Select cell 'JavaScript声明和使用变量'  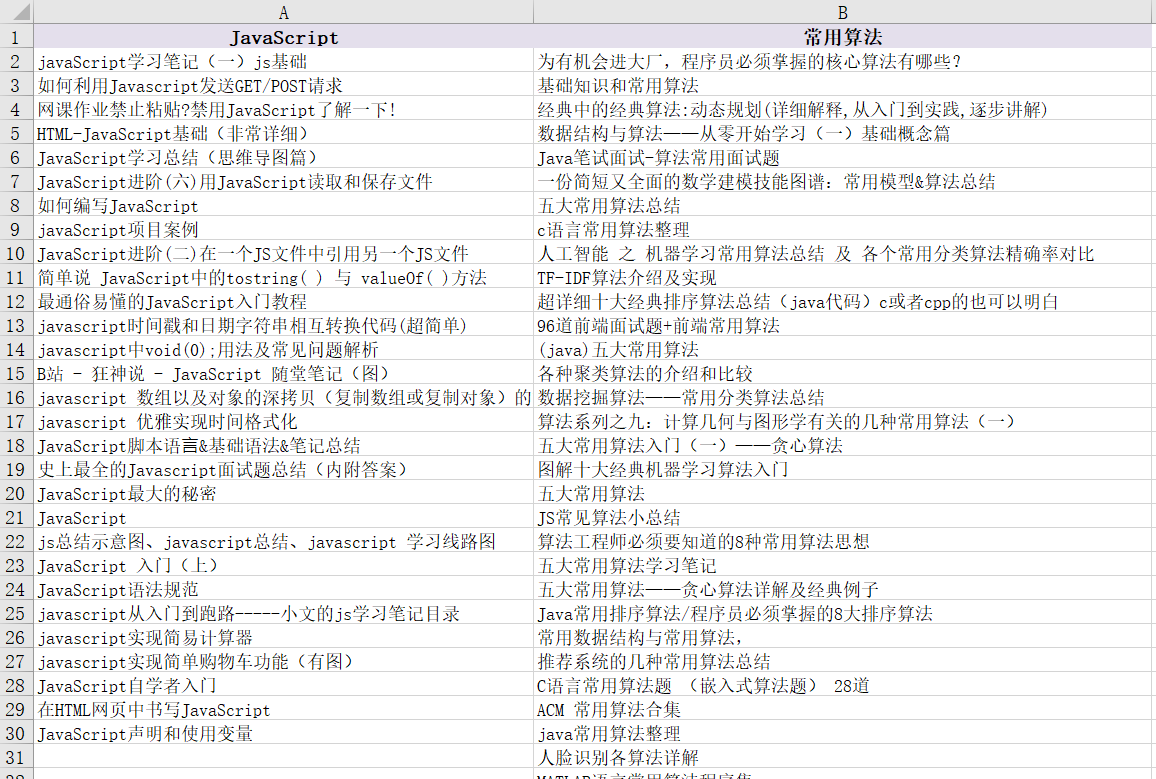click(284, 733)
